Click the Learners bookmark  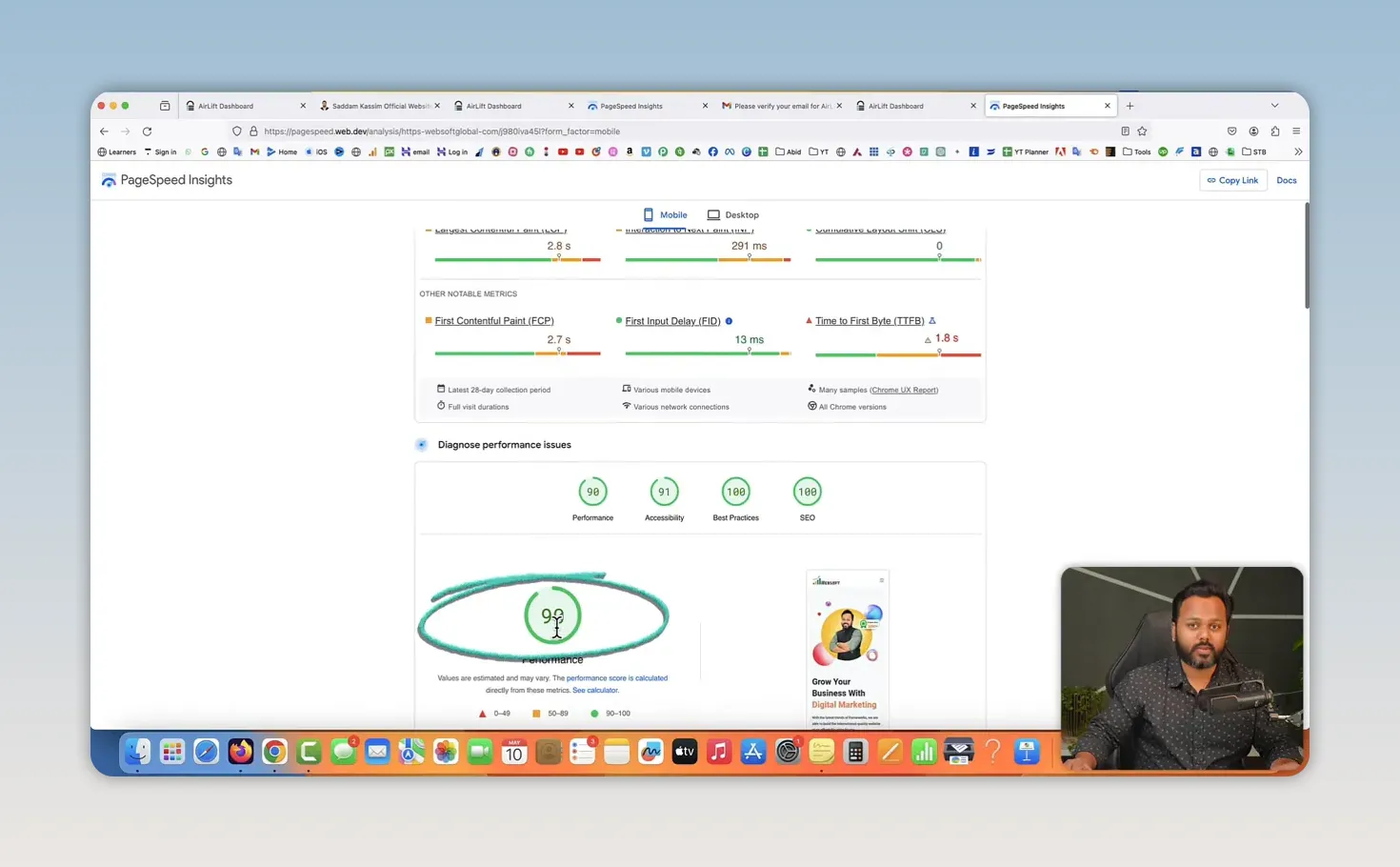(x=117, y=151)
